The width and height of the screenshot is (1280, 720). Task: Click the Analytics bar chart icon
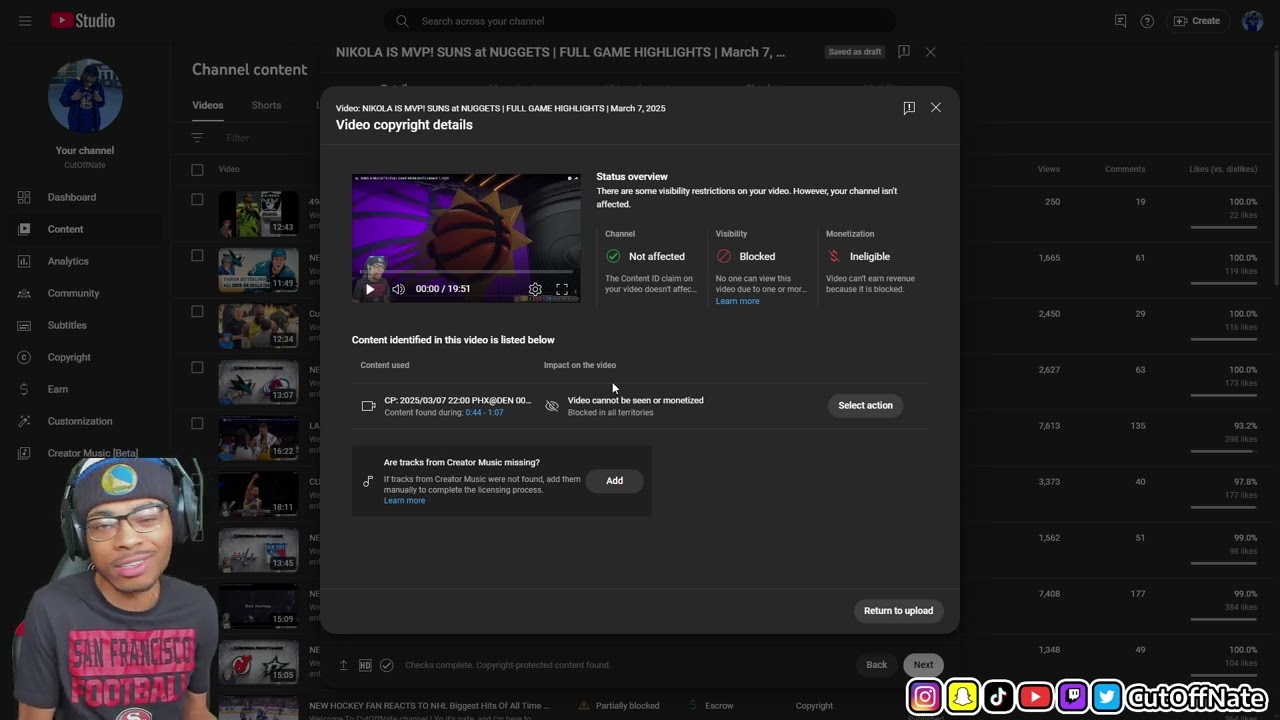point(25,261)
